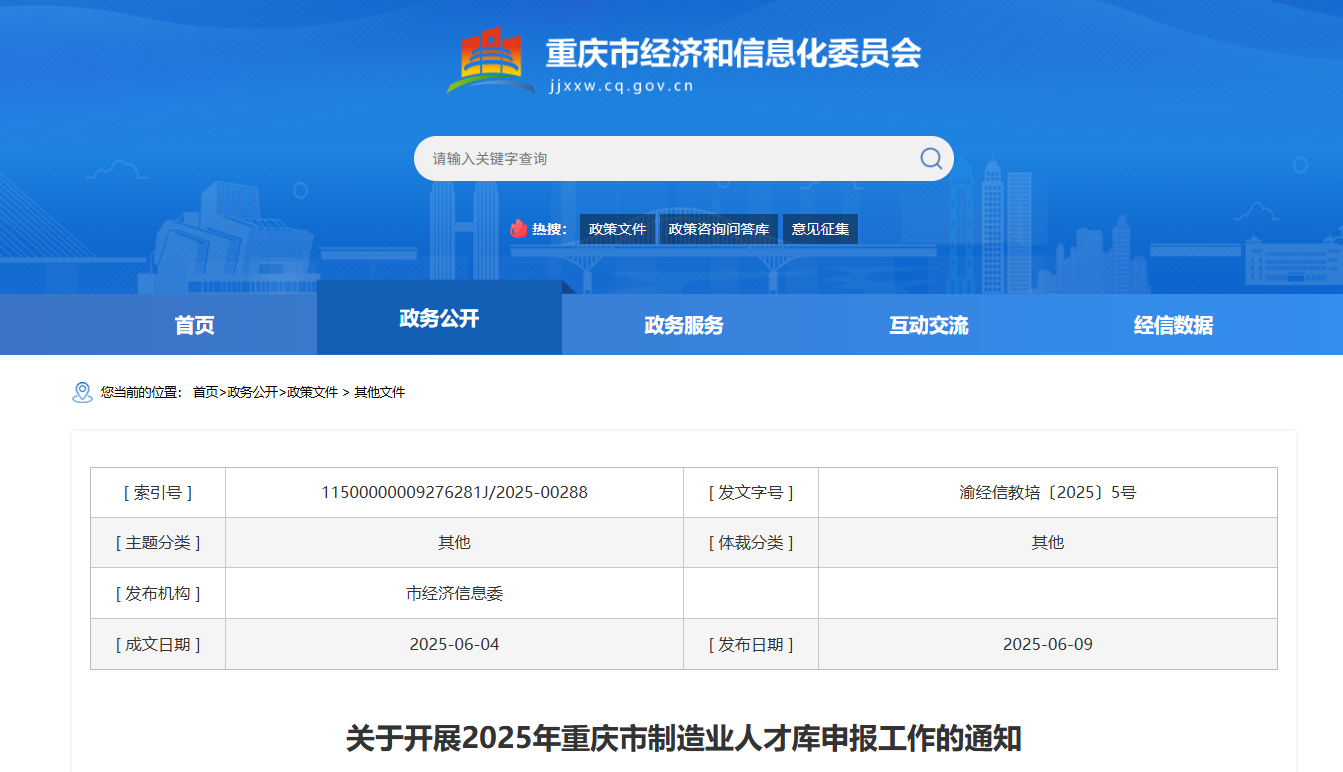Open the 意见征集 hot search tag
1343x772 pixels.
point(820,229)
